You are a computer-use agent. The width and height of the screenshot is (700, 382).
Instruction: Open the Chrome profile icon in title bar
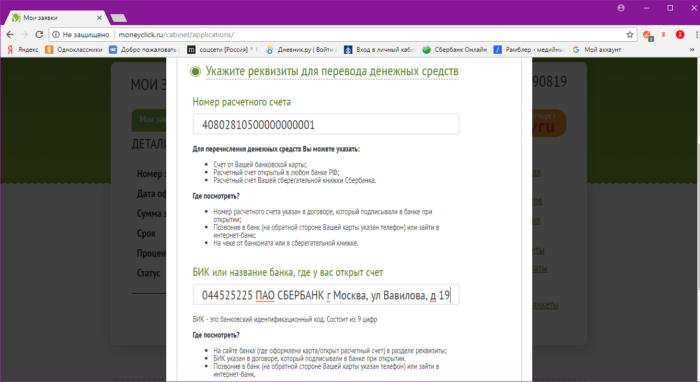pos(621,8)
